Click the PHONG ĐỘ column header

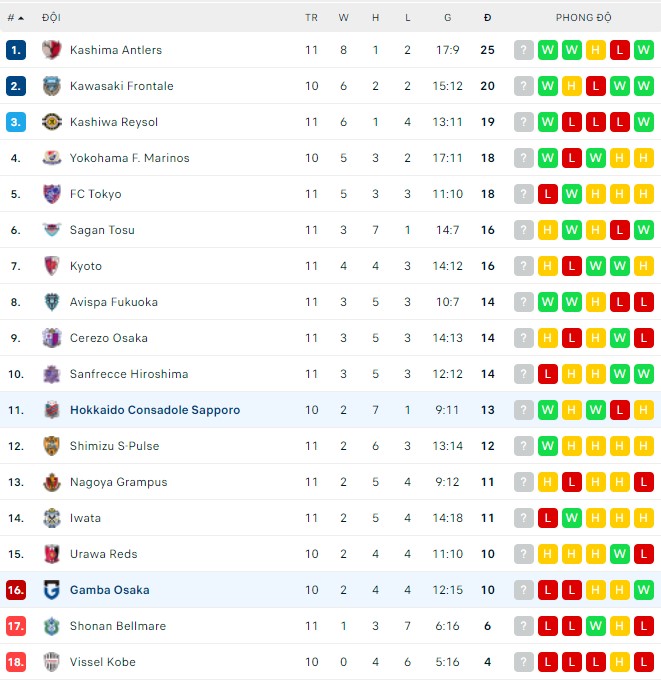click(x=583, y=18)
